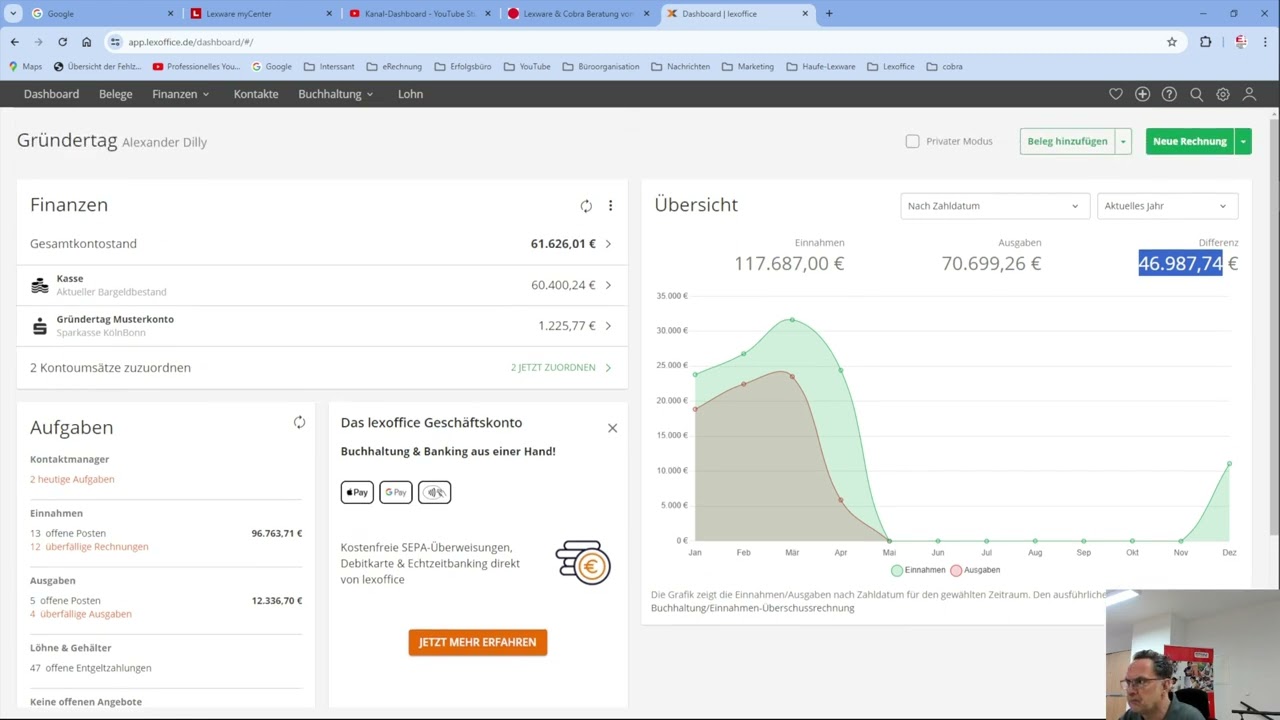Viewport: 1280px width, 720px height.
Task: Expand the Beleg hinzufügen arrow
Action: tap(1123, 141)
